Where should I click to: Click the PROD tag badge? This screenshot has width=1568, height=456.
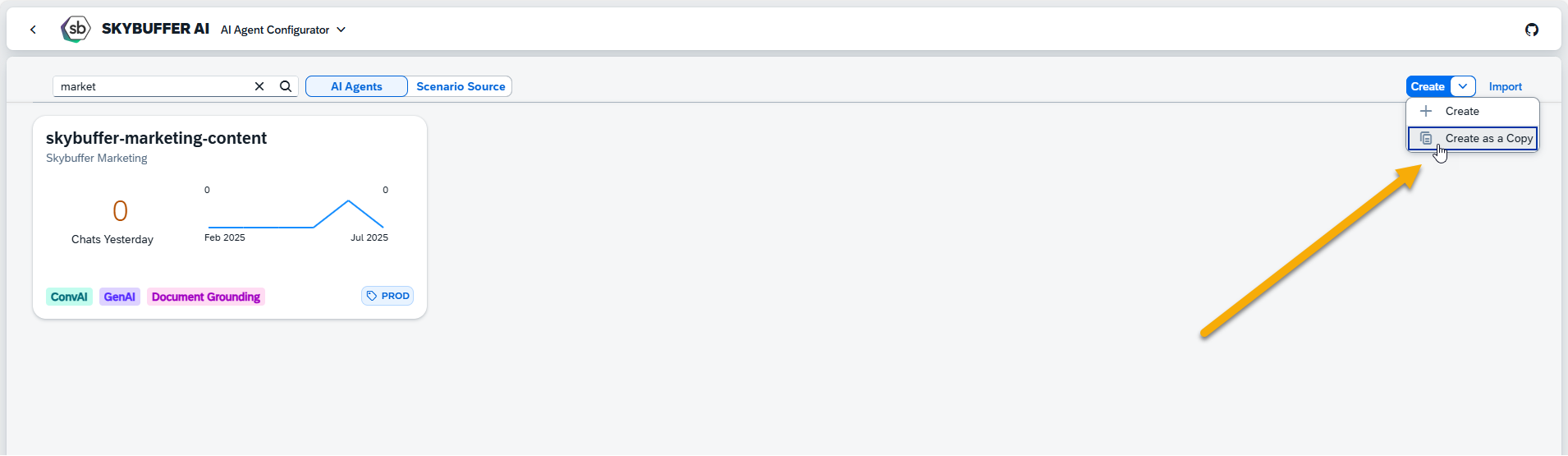[x=387, y=296]
